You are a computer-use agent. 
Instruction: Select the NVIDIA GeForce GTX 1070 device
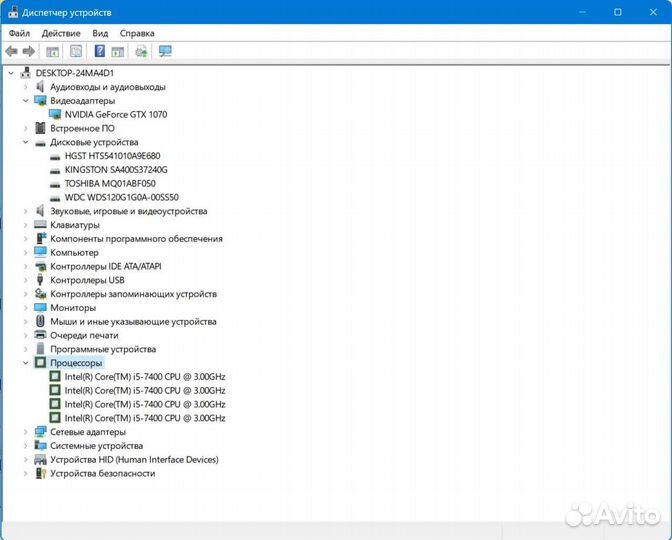115,115
